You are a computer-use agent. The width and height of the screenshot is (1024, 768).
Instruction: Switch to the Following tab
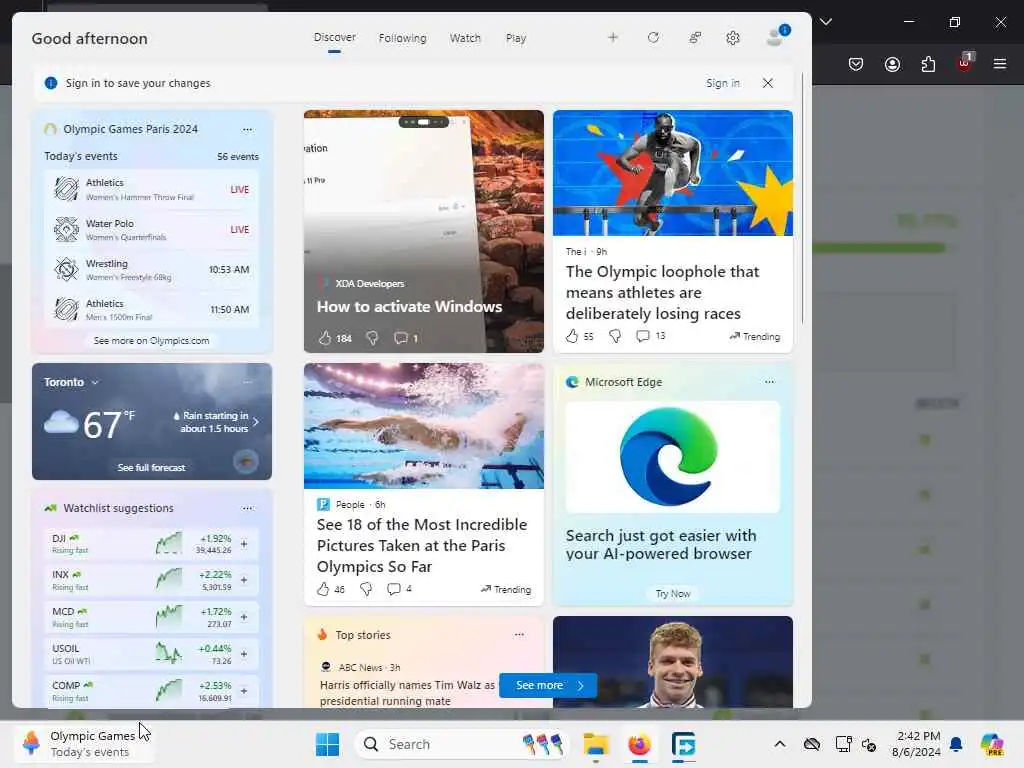(402, 38)
